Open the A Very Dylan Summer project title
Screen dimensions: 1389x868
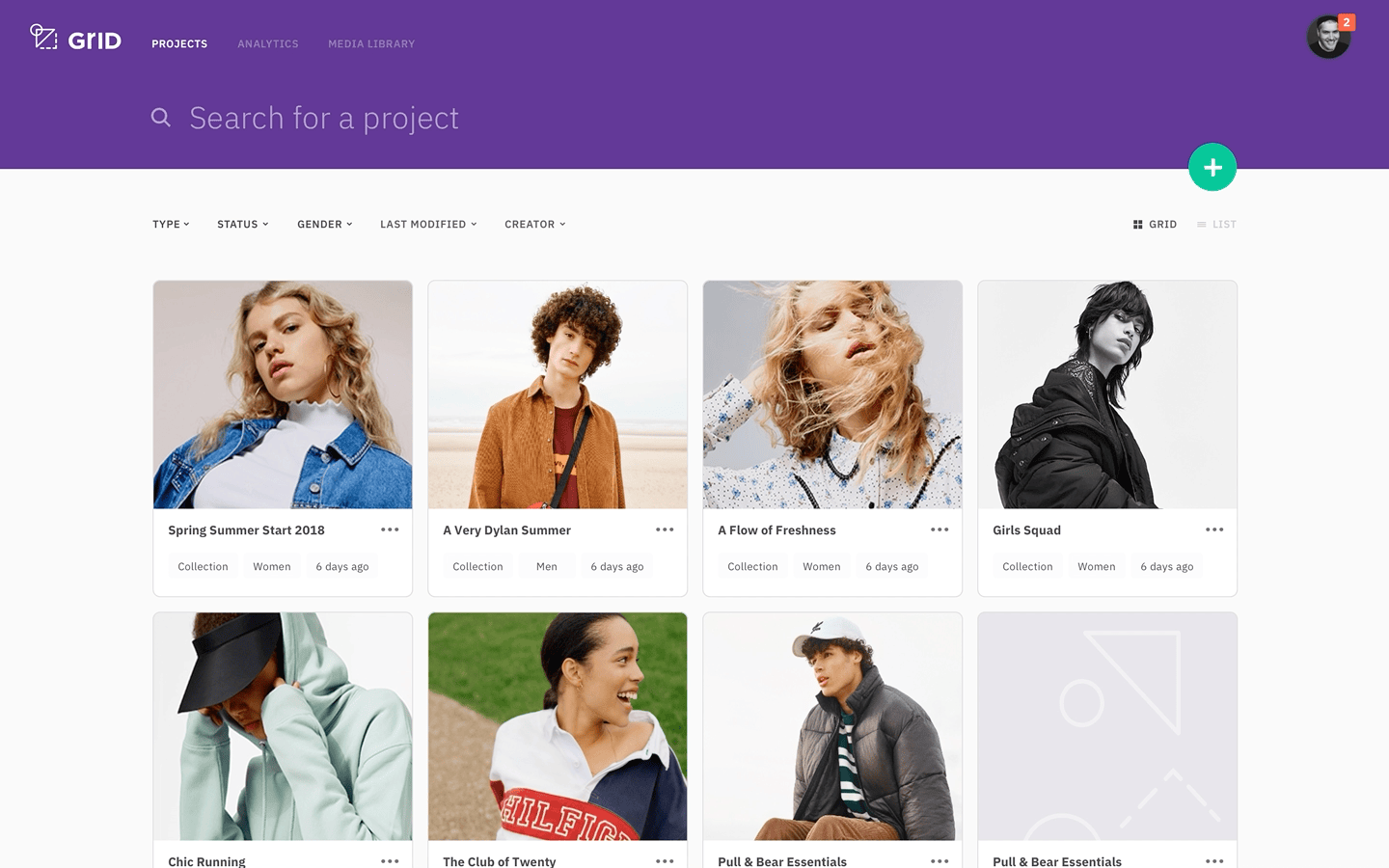point(506,529)
